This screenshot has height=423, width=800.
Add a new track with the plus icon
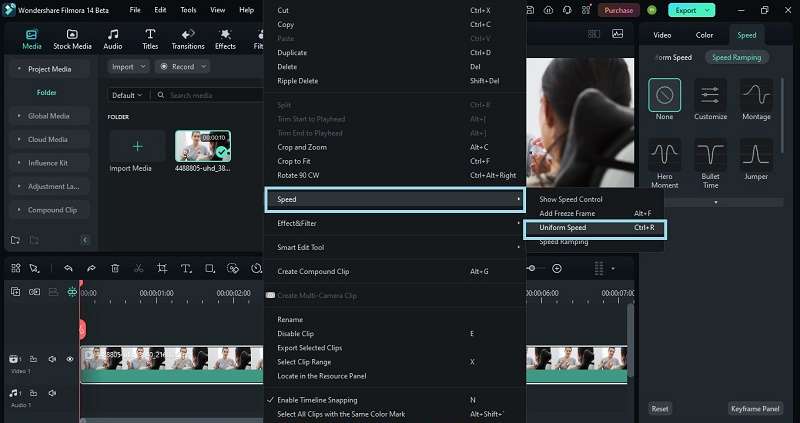tap(16, 292)
